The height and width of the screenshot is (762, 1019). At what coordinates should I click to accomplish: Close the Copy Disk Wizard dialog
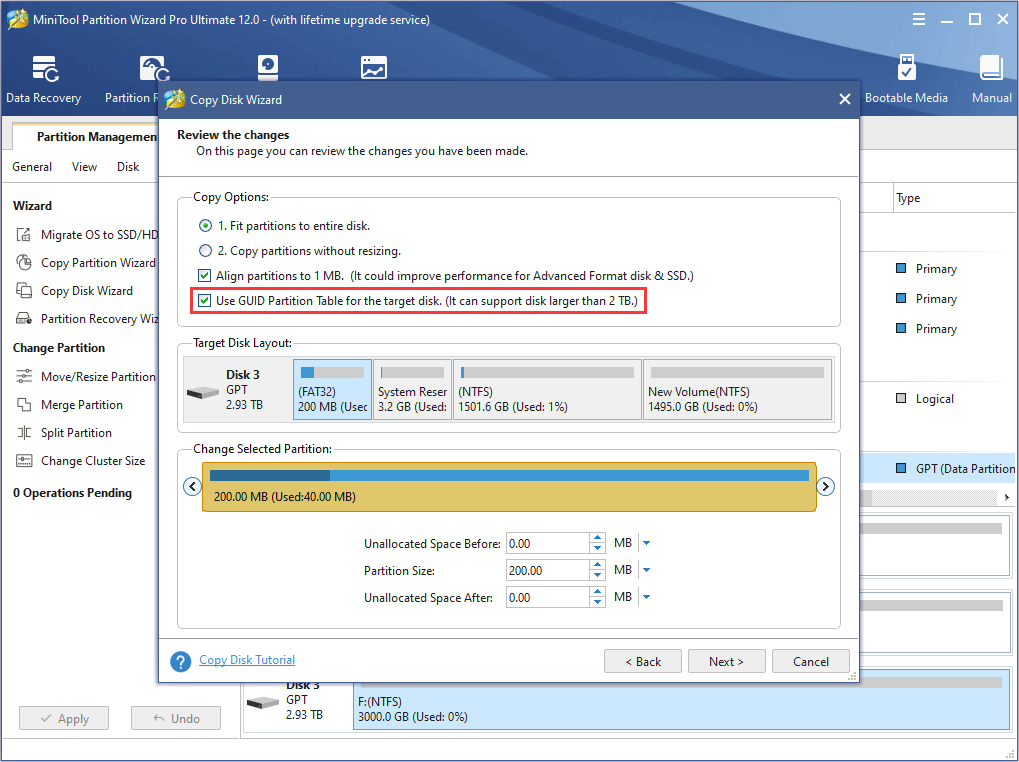844,99
